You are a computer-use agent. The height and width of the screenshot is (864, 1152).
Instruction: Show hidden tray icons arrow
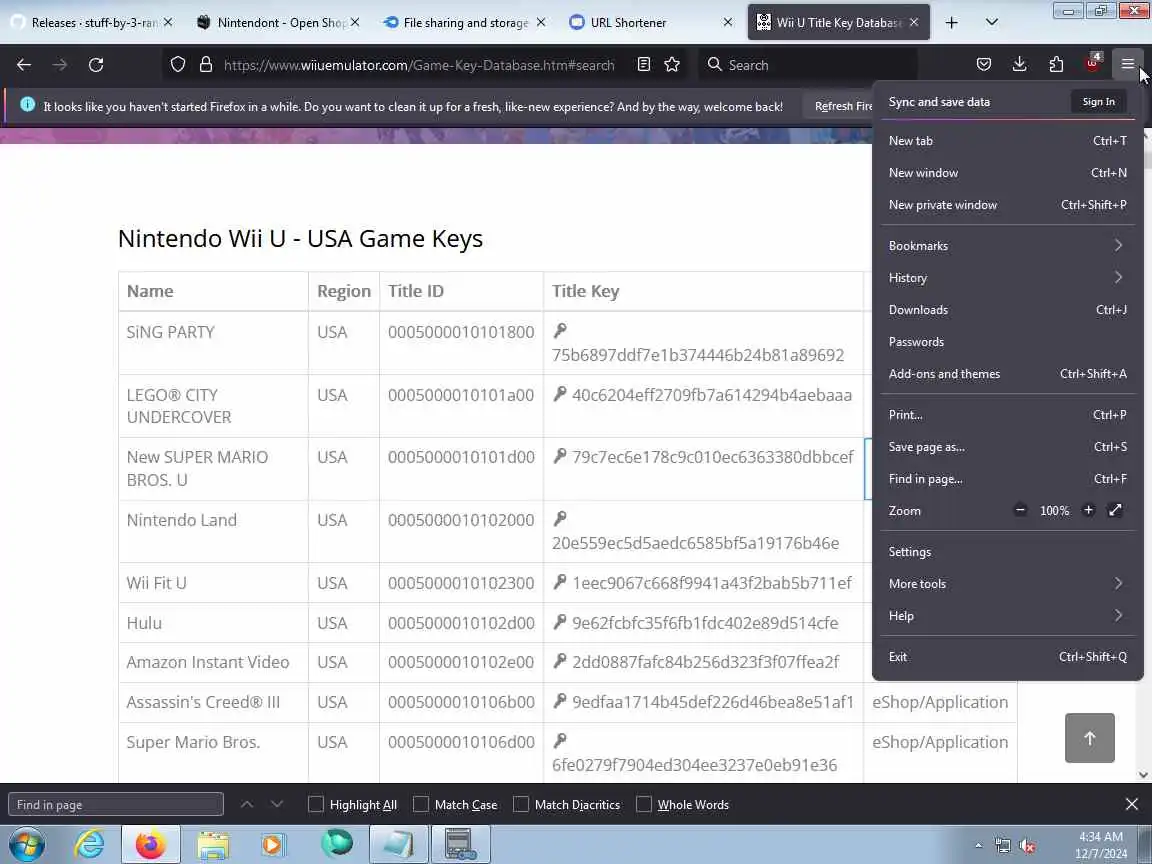978,846
